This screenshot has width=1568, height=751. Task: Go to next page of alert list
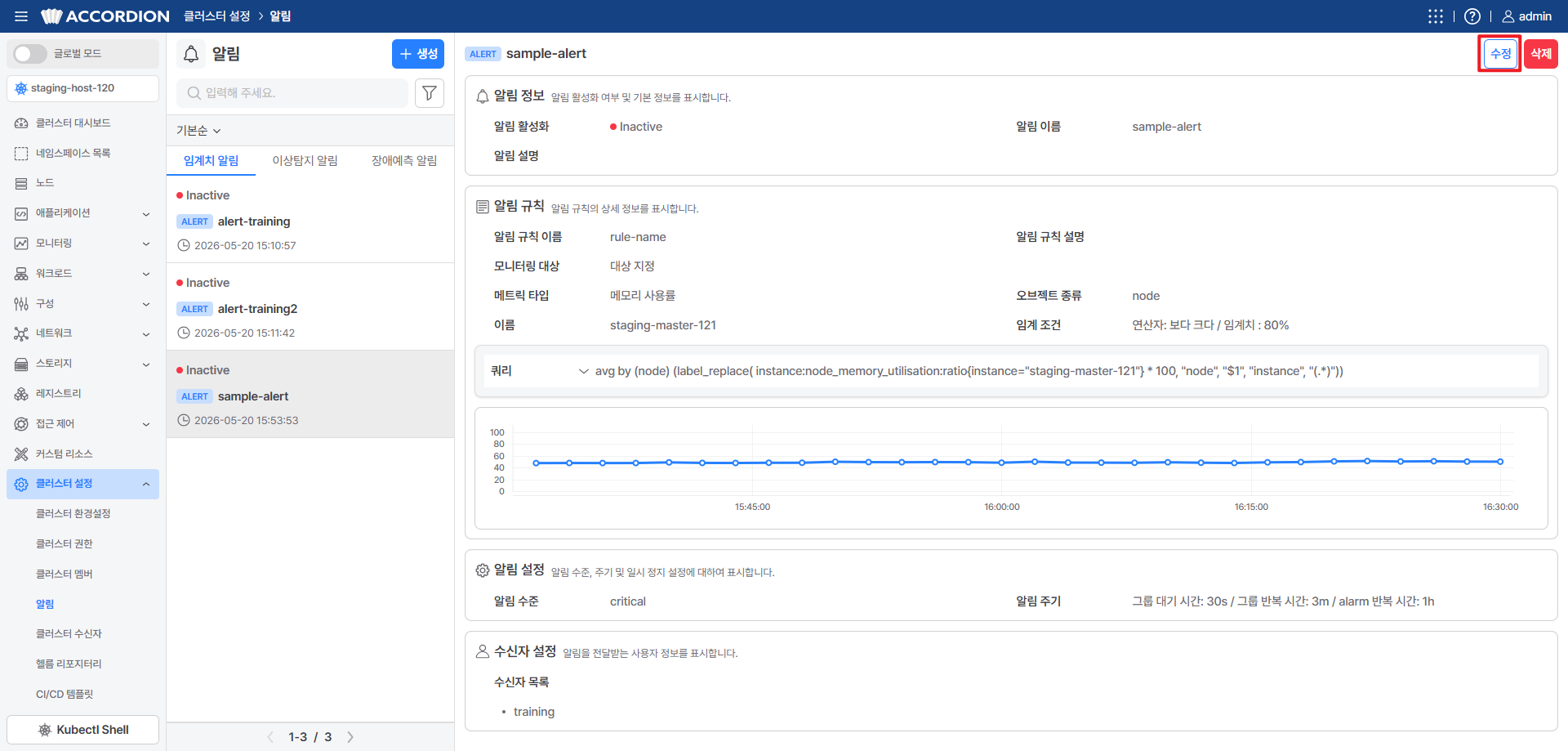point(350,737)
